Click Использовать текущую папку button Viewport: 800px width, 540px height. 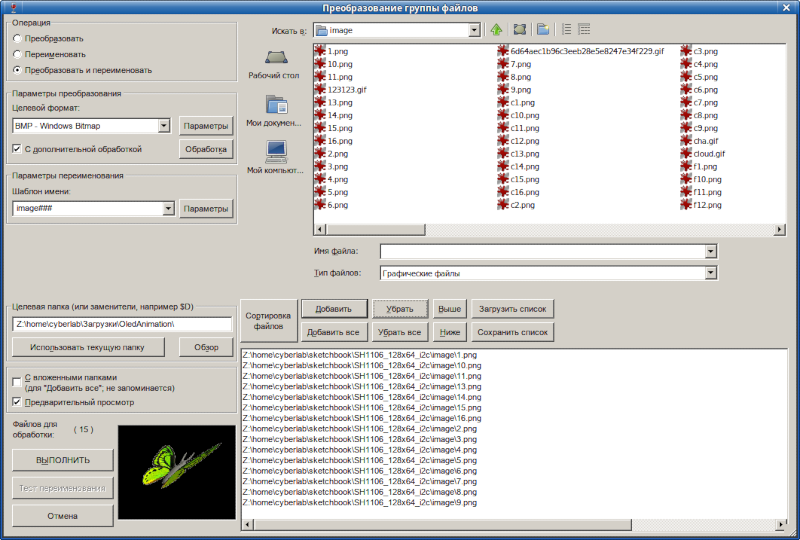[88, 347]
